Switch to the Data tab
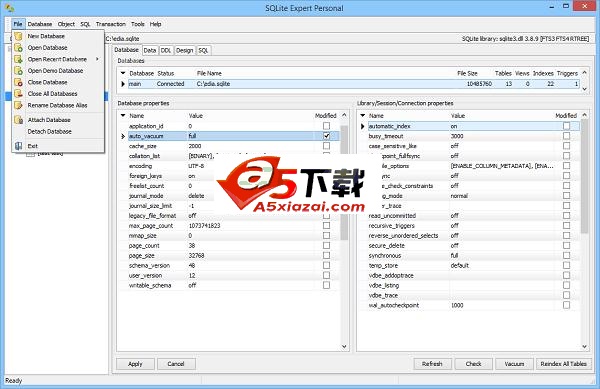Screen dimensions: 600x389 pyautogui.click(x=150, y=50)
